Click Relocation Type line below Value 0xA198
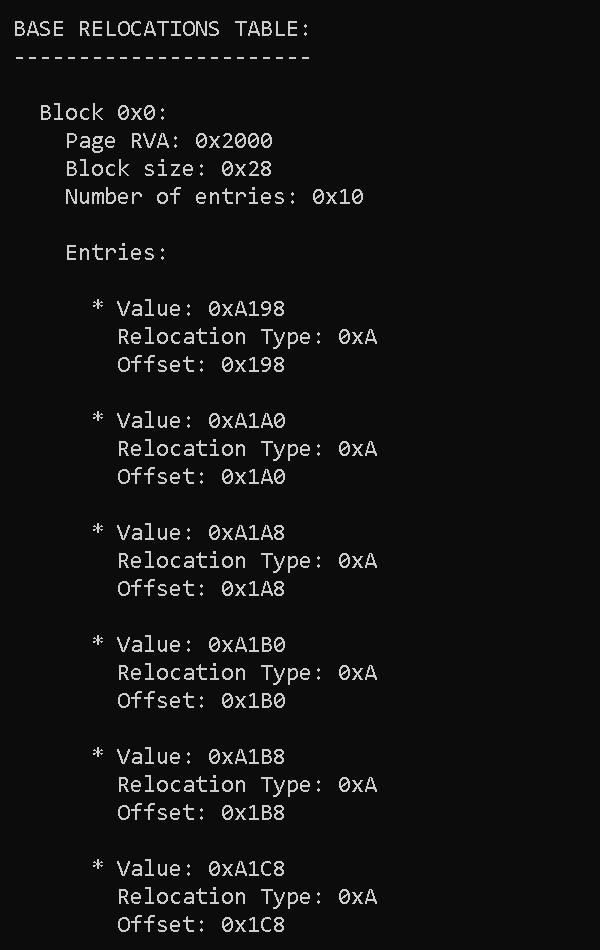Screen dimensions: 600x950 (x=247, y=337)
